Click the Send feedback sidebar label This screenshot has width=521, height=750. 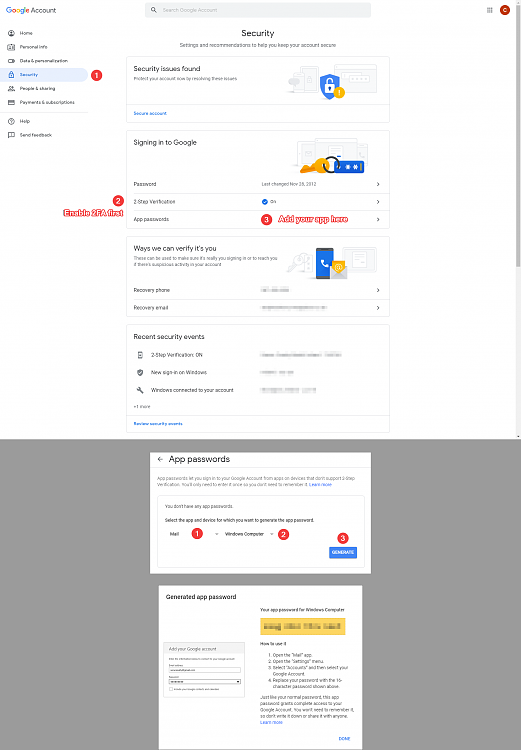36,135
